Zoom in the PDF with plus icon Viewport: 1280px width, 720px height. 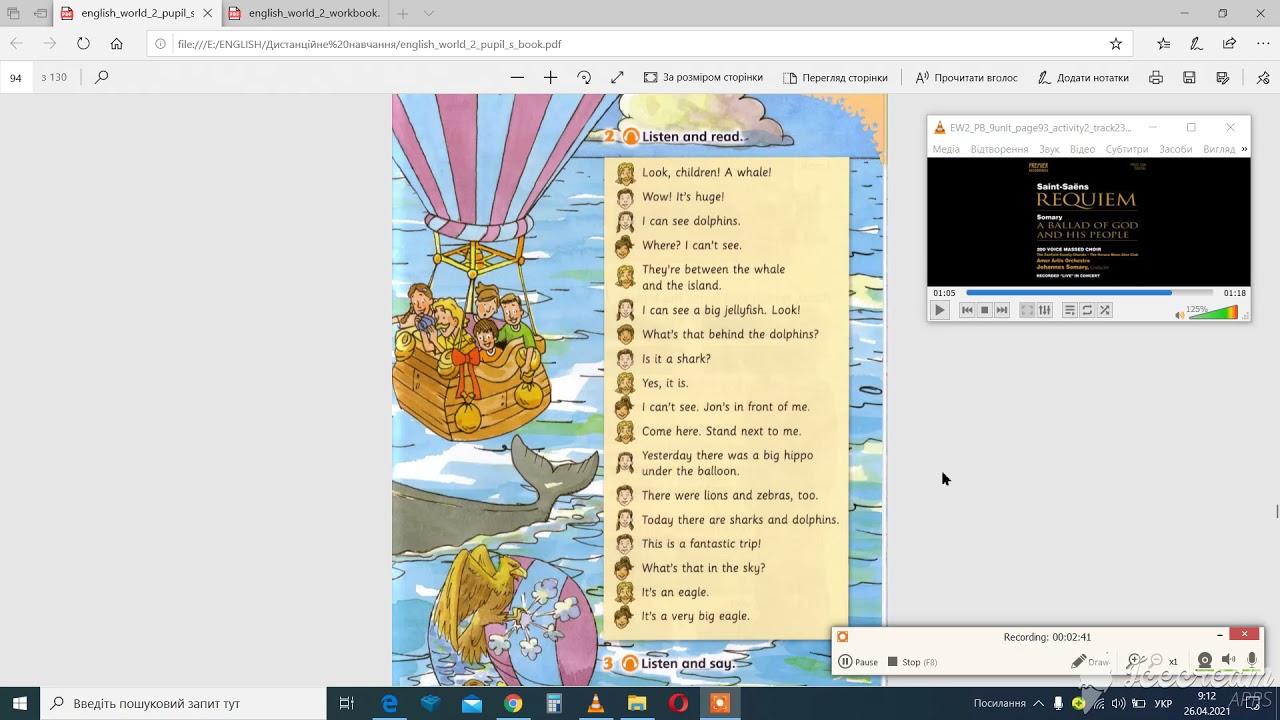tap(550, 77)
